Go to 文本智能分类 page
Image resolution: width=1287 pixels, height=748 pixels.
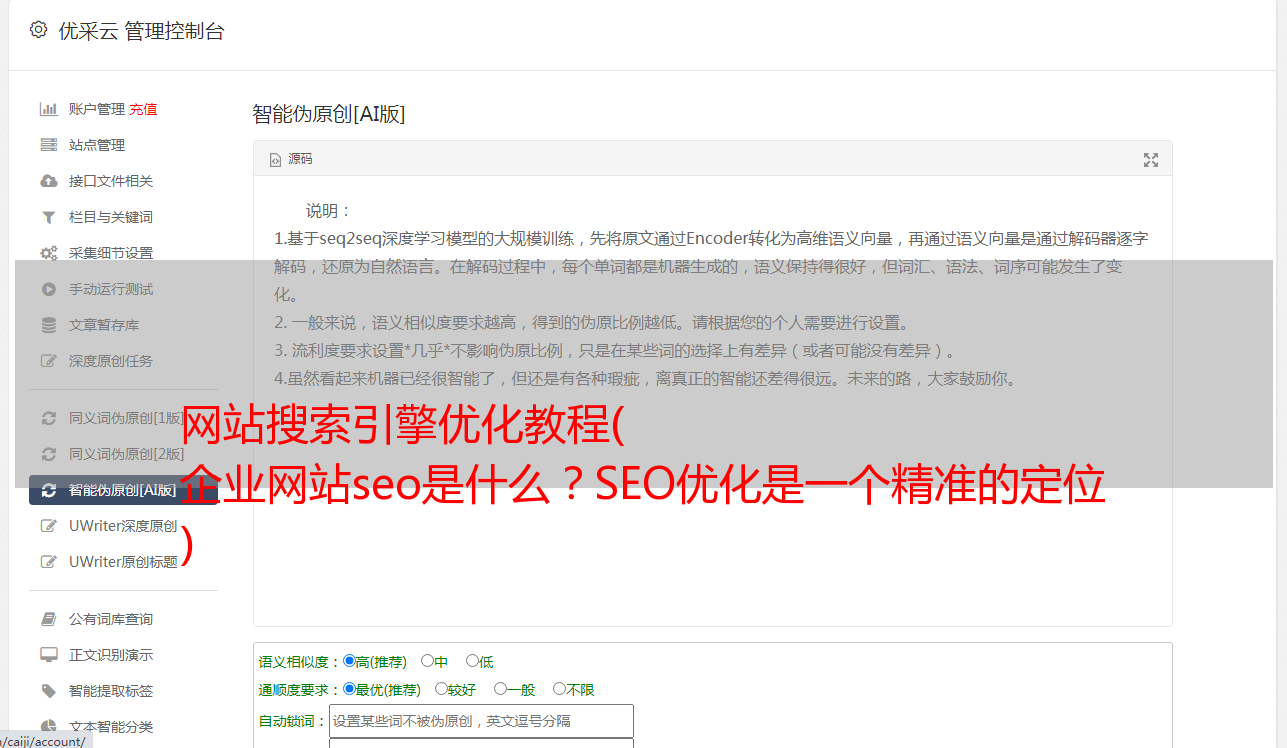coord(111,727)
